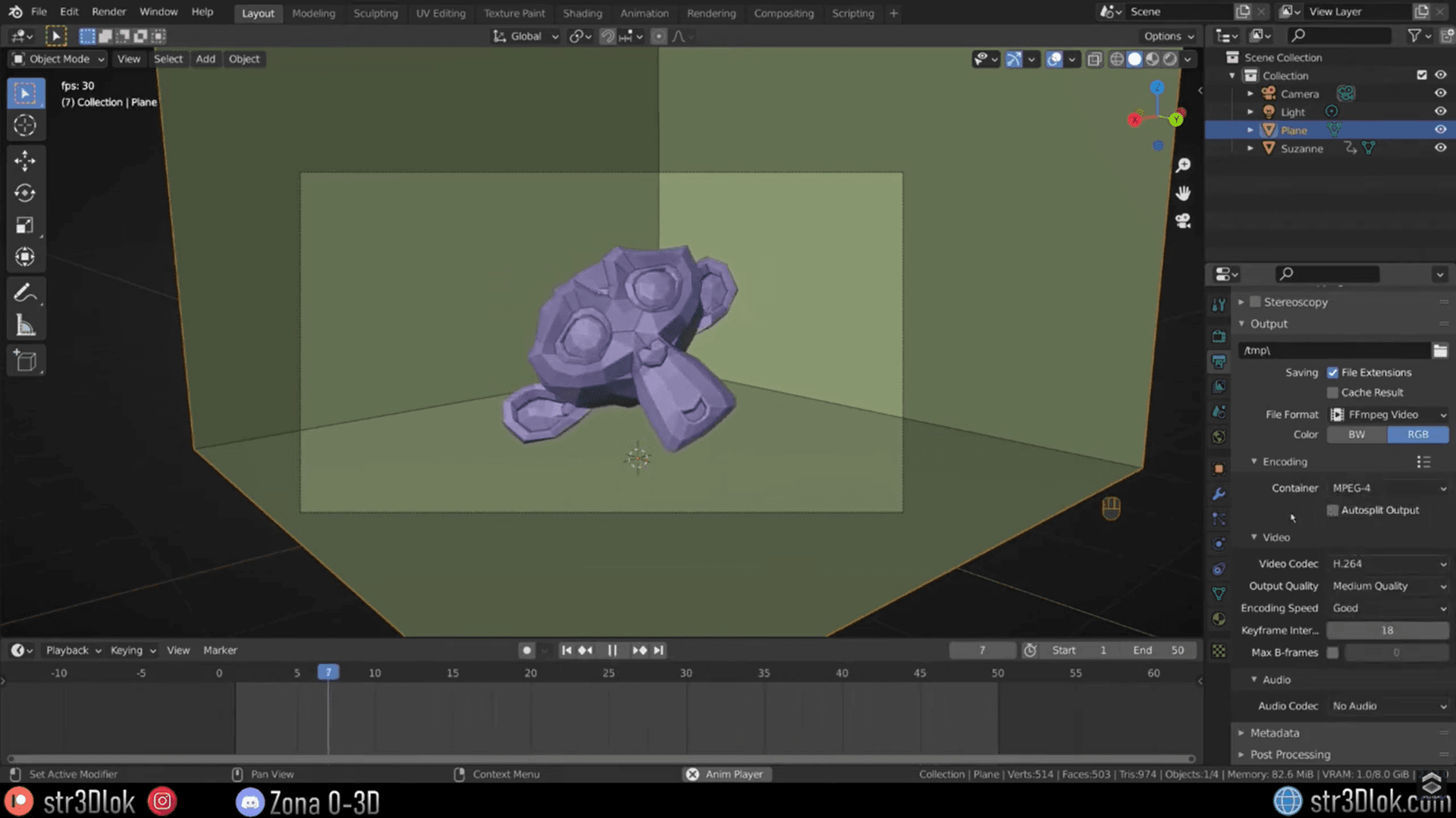Open the Output Quality dropdown

[x=1388, y=586]
